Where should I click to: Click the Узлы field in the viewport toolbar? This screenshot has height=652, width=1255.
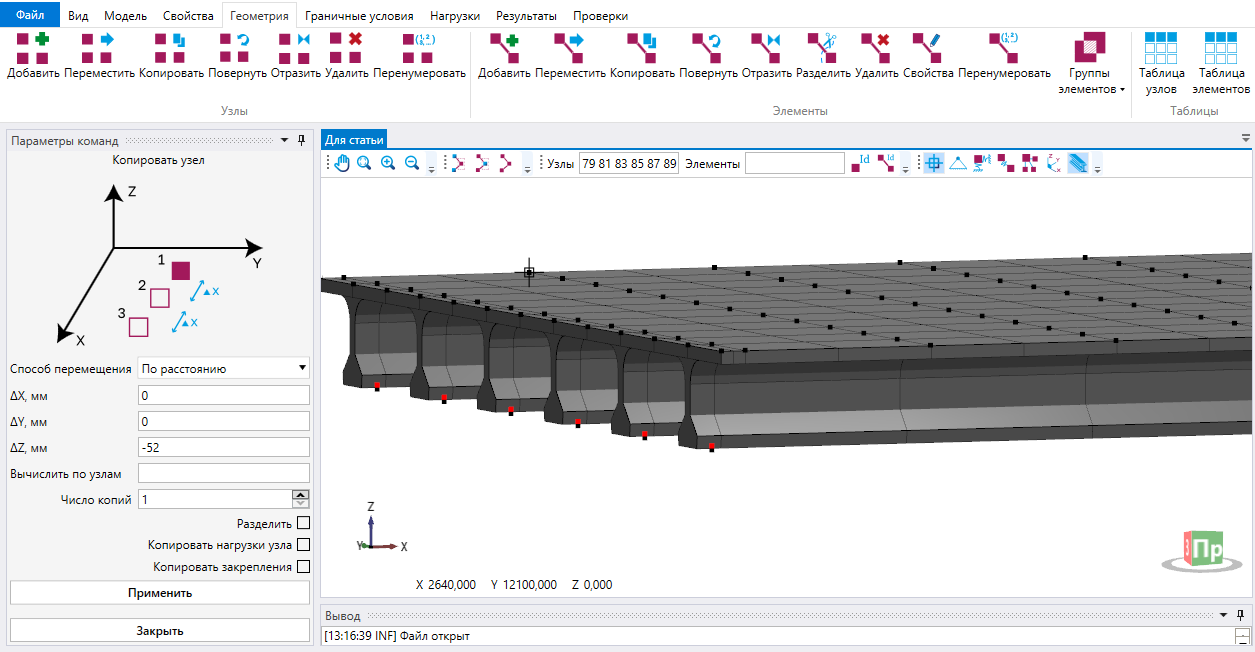629,164
